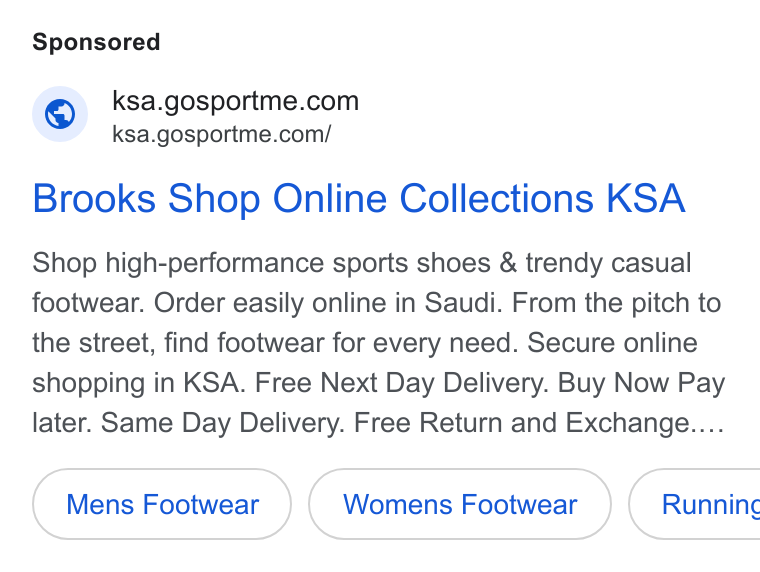Open the partially visible Running chip
Image resolution: width=760 pixels, height=572 pixels.
(x=695, y=504)
